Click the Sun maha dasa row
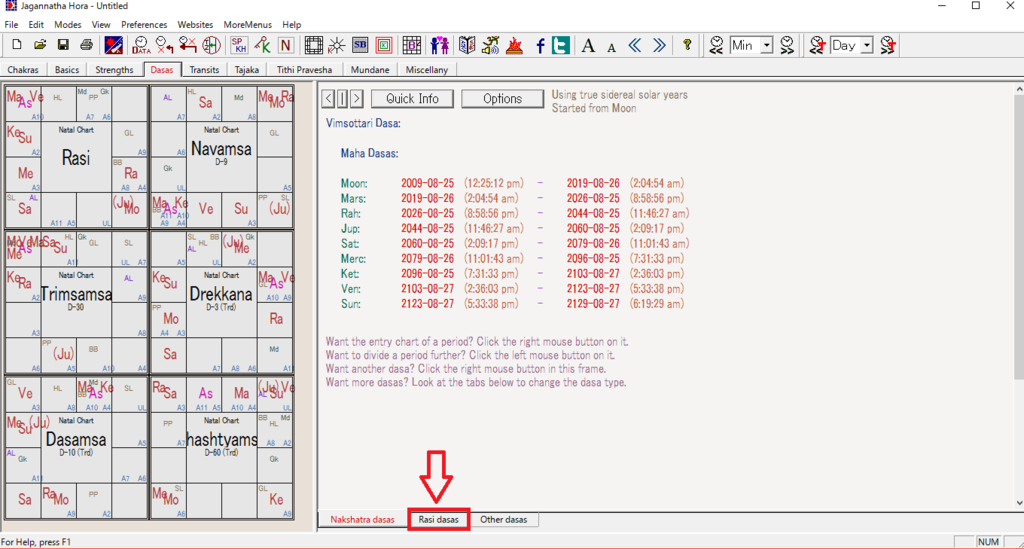 click(513, 304)
